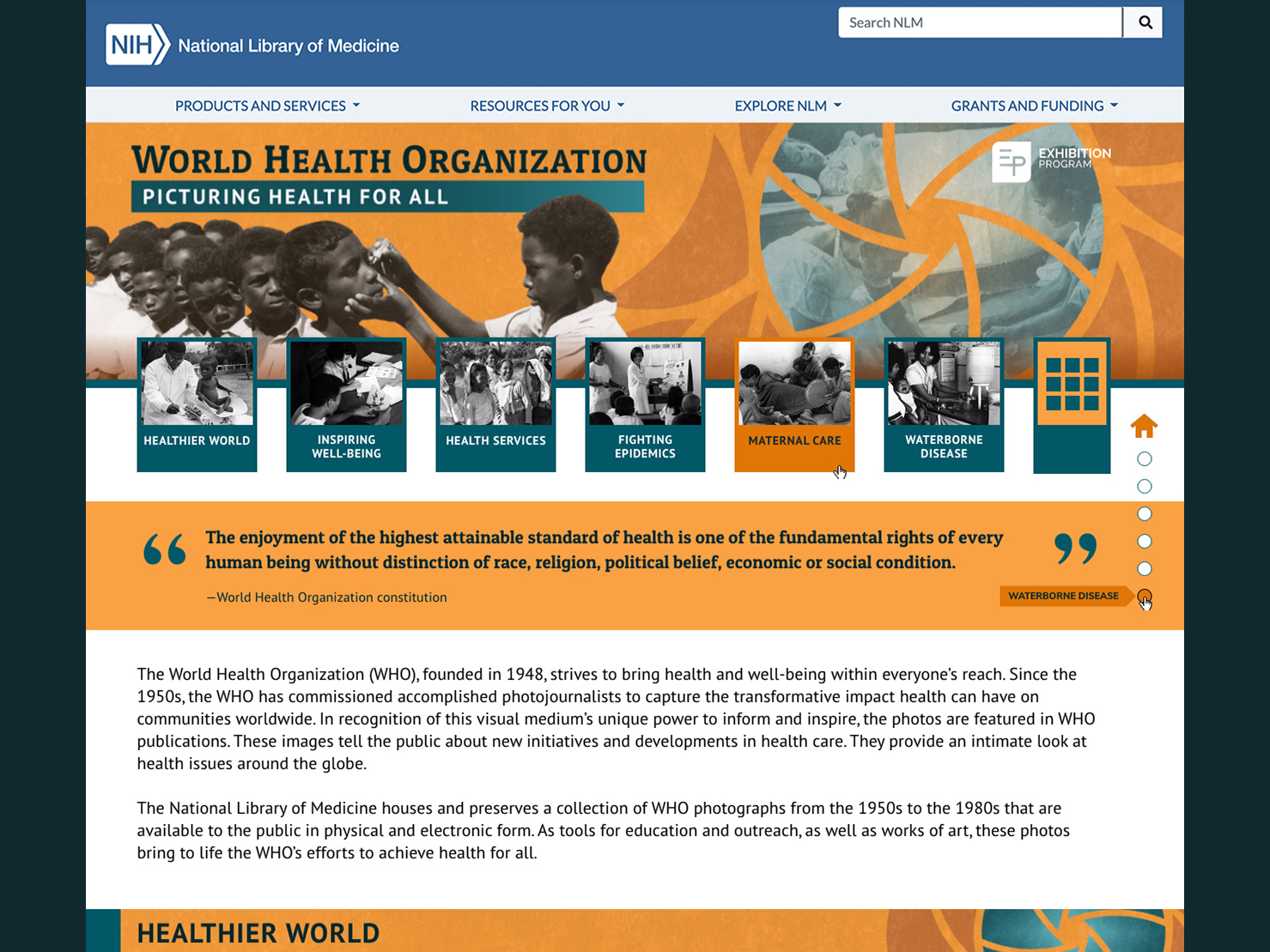
Task: Click the grid icon tile to view all sections
Action: pyautogui.click(x=1072, y=405)
